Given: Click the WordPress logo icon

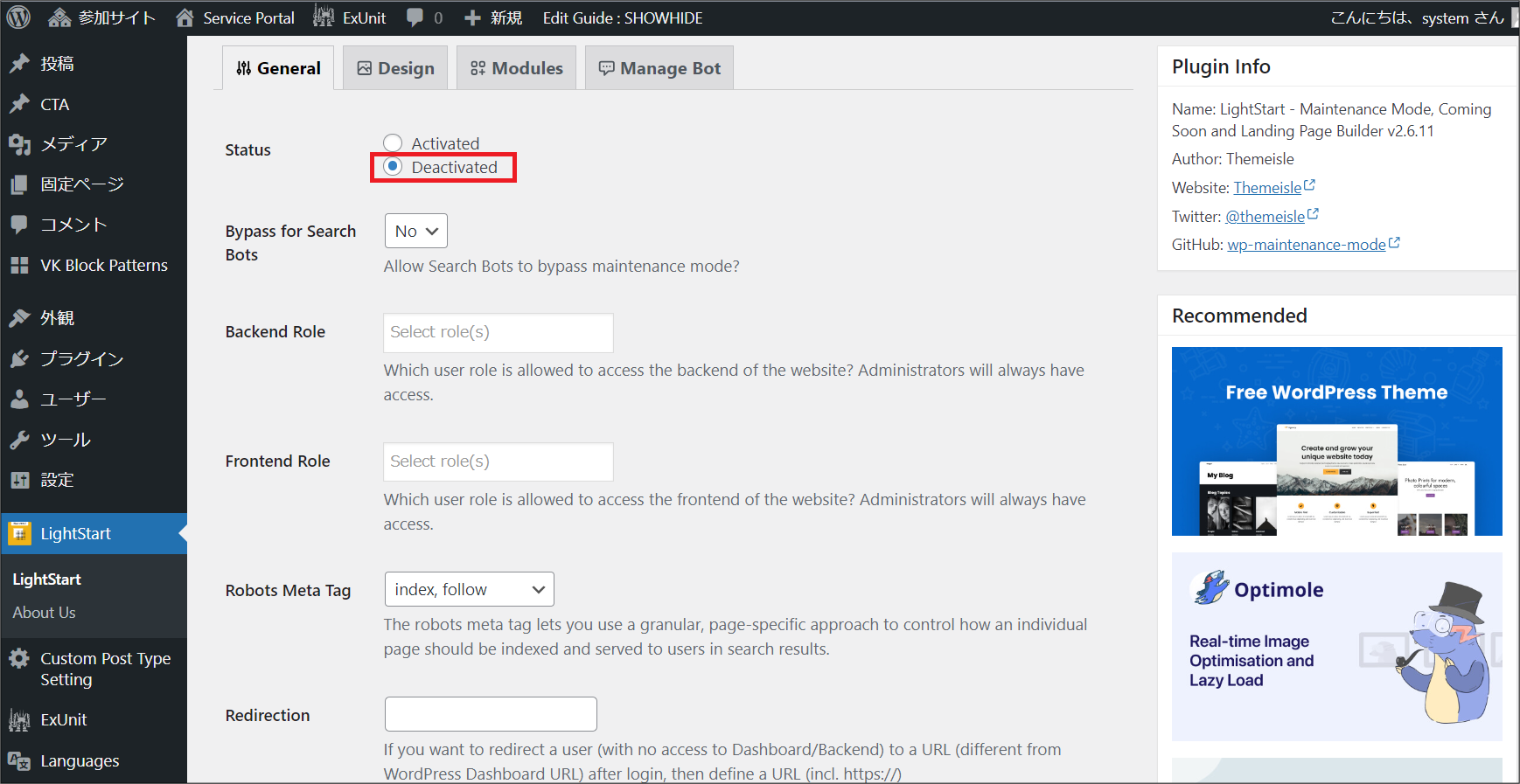Looking at the screenshot, I should (18, 17).
